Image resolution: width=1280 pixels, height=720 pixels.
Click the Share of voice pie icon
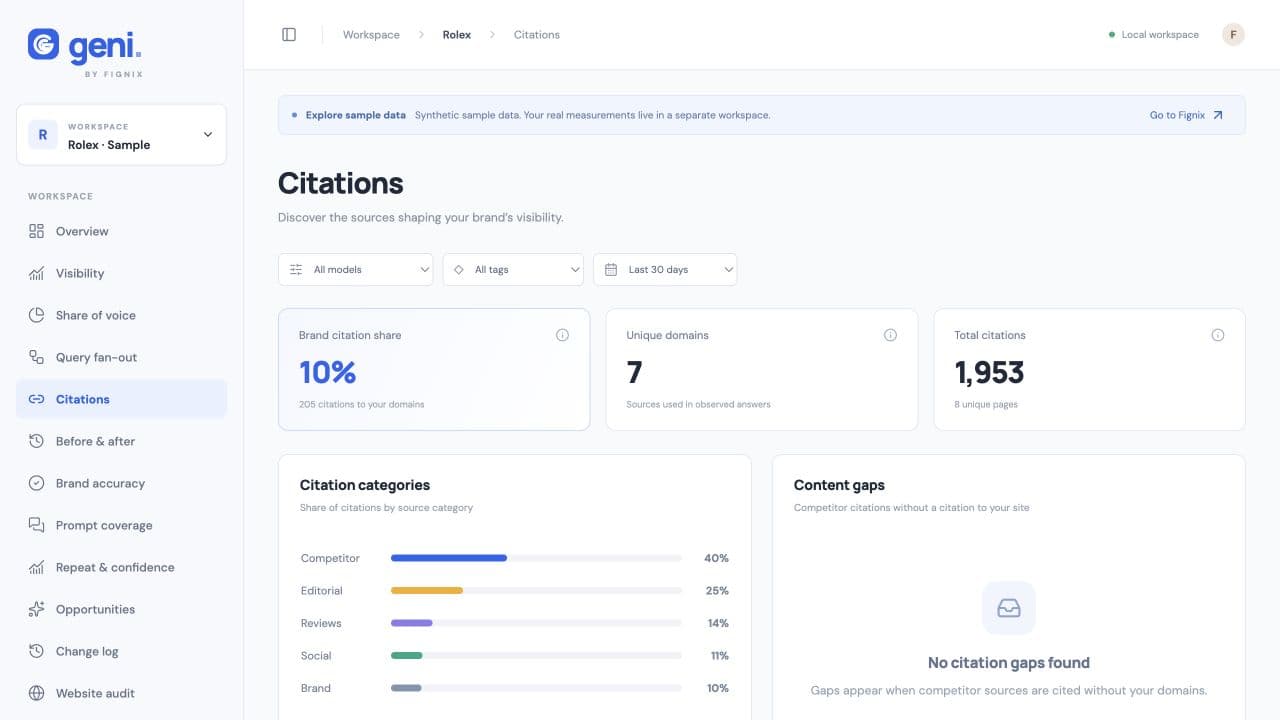pos(37,315)
